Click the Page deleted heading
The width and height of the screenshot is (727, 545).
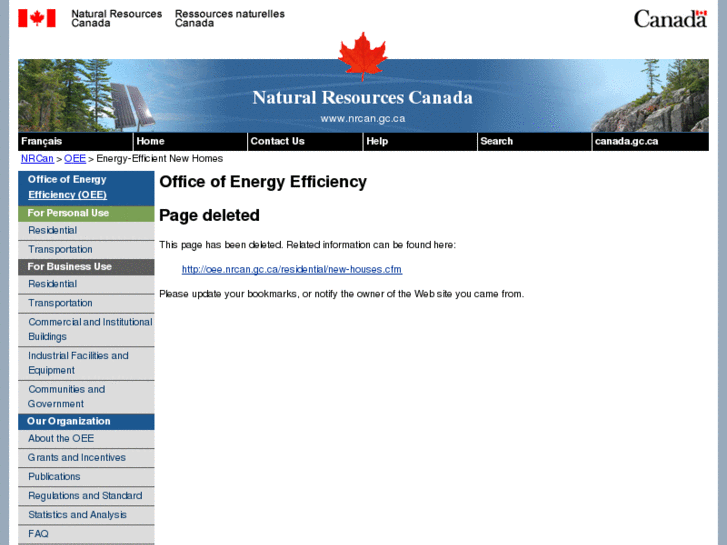point(209,215)
